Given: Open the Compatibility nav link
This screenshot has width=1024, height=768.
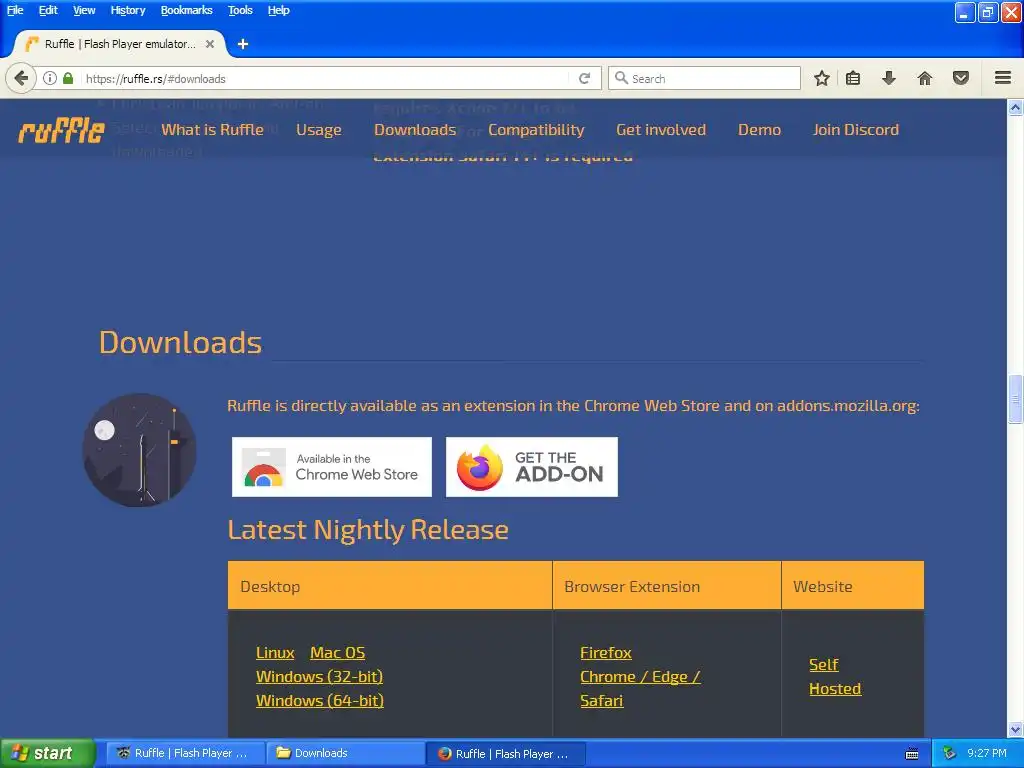Looking at the screenshot, I should [x=536, y=129].
